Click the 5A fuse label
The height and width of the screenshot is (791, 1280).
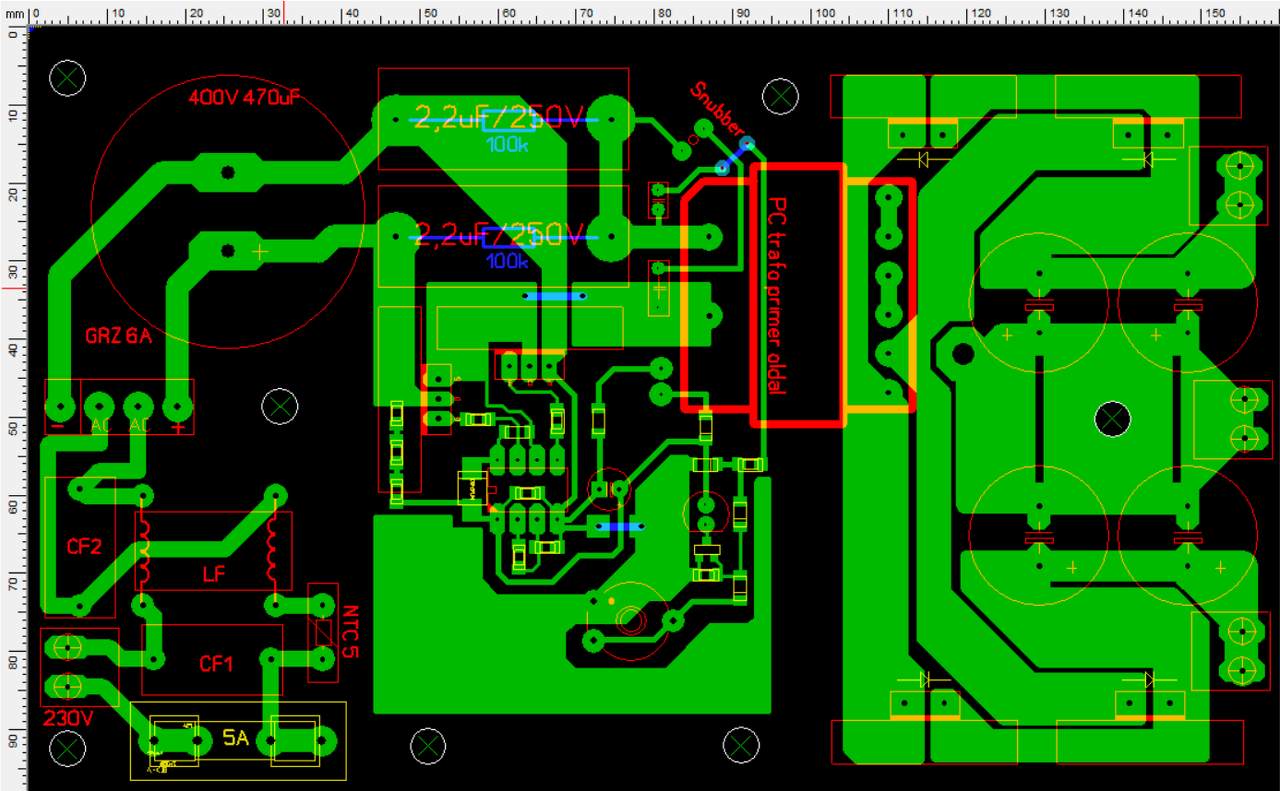(x=236, y=739)
